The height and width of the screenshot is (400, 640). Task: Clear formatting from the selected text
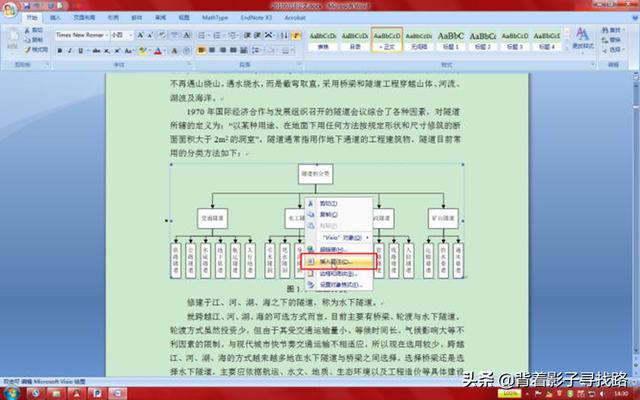pyautogui.click(x=162, y=36)
